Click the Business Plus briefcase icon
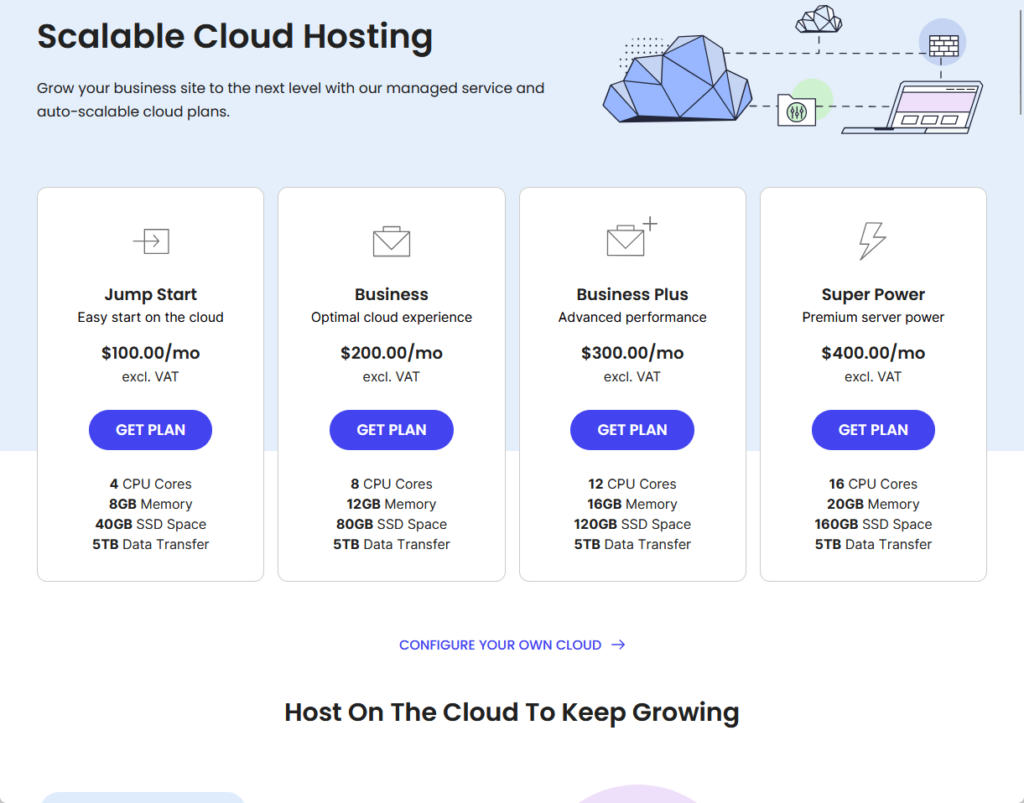The image size is (1024, 803). (632, 236)
